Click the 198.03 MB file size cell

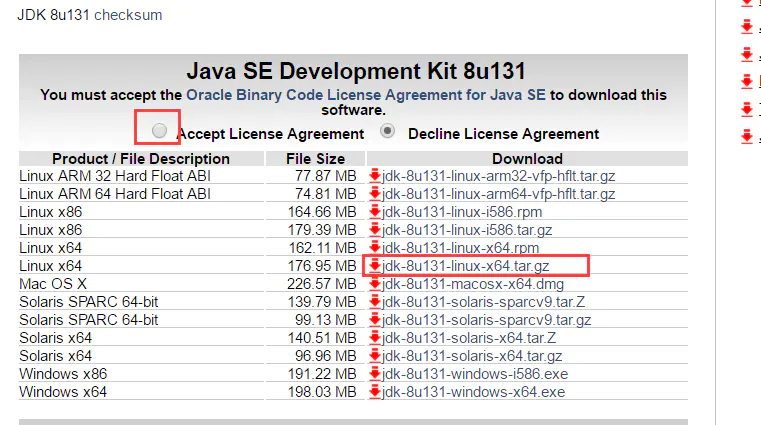pos(315,392)
